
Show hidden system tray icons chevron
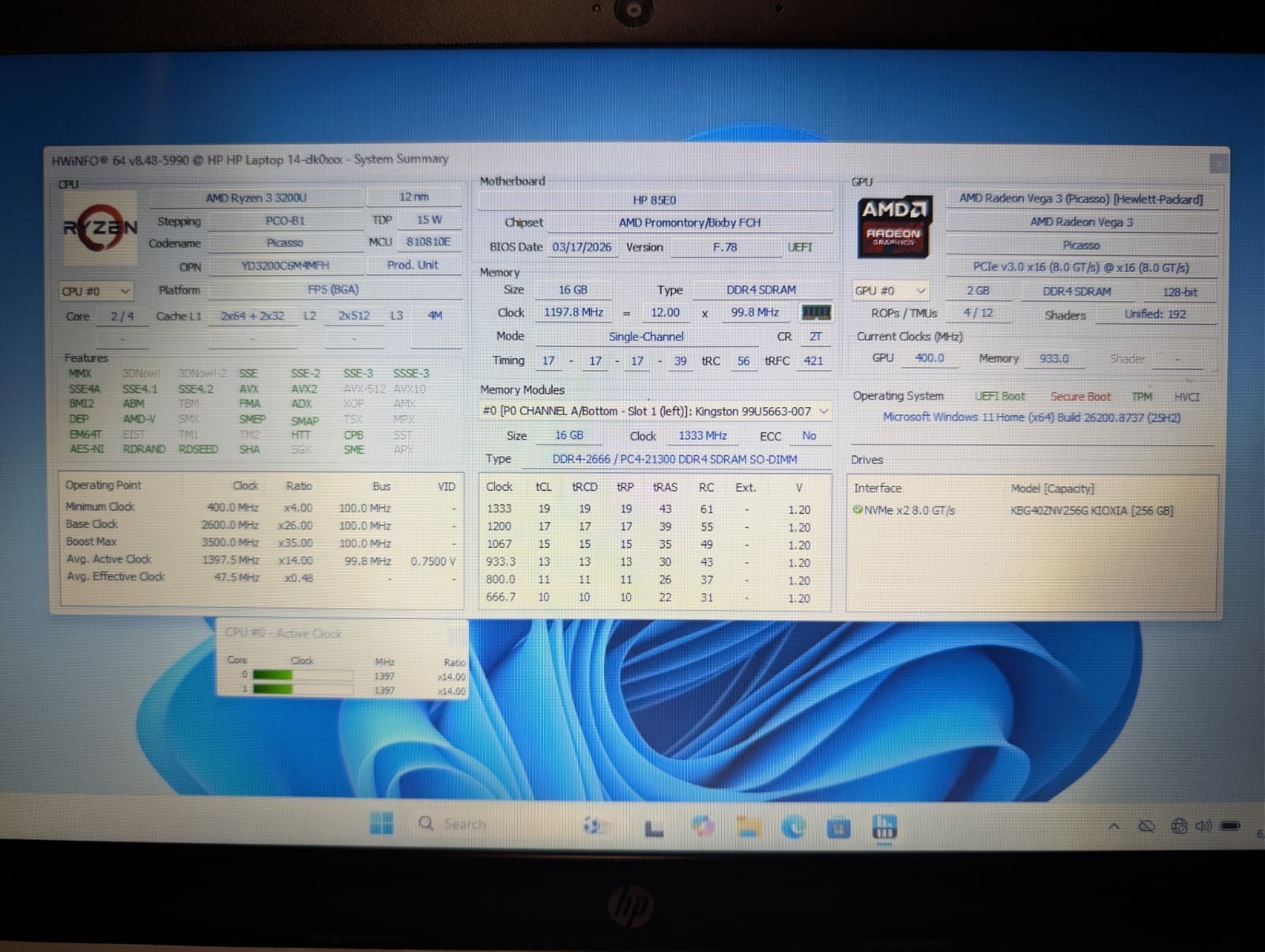click(x=1114, y=826)
